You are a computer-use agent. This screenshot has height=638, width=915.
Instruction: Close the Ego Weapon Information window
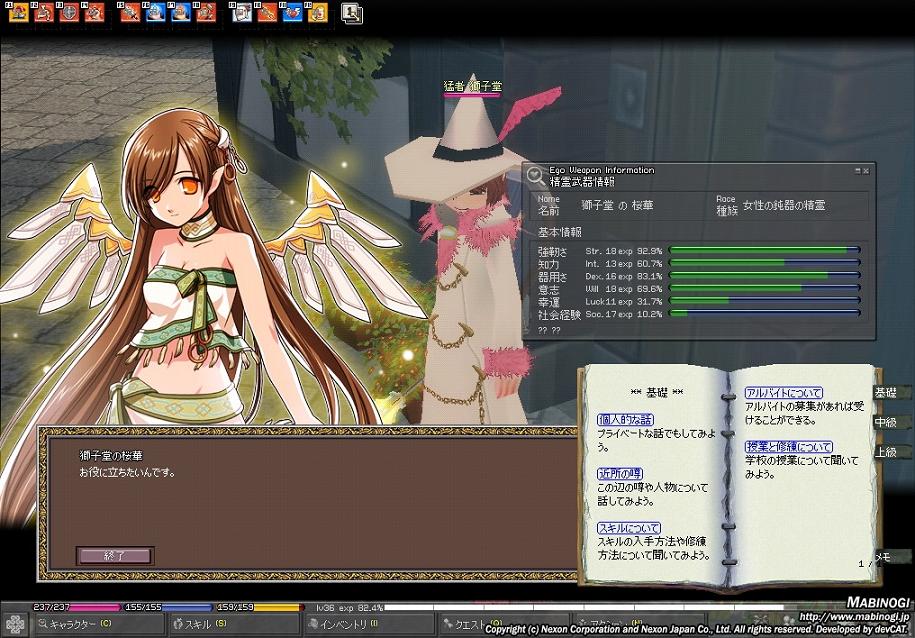point(867,170)
